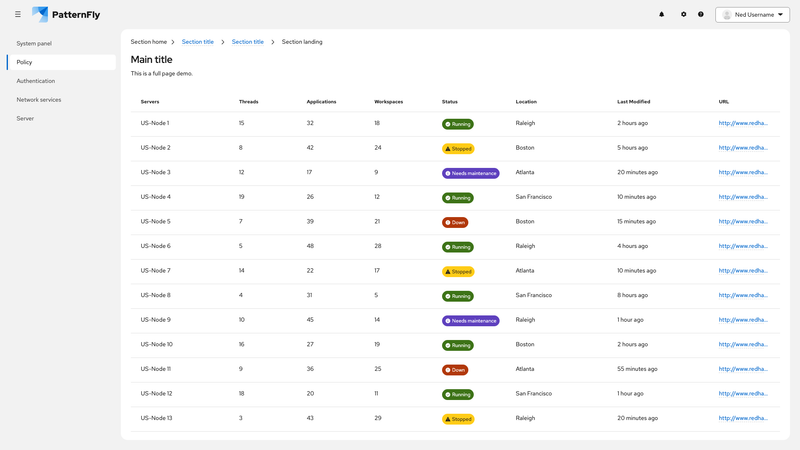Open the URL link for US-Node 4

pos(743,197)
